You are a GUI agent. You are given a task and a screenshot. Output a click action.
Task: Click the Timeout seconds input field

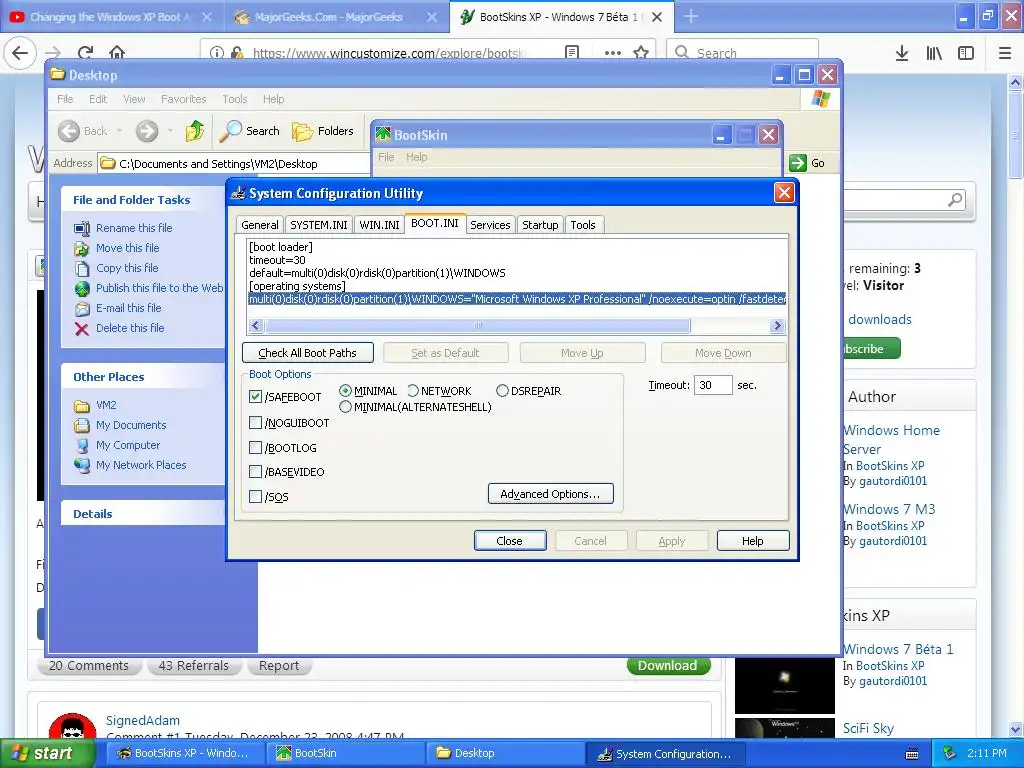pos(712,385)
